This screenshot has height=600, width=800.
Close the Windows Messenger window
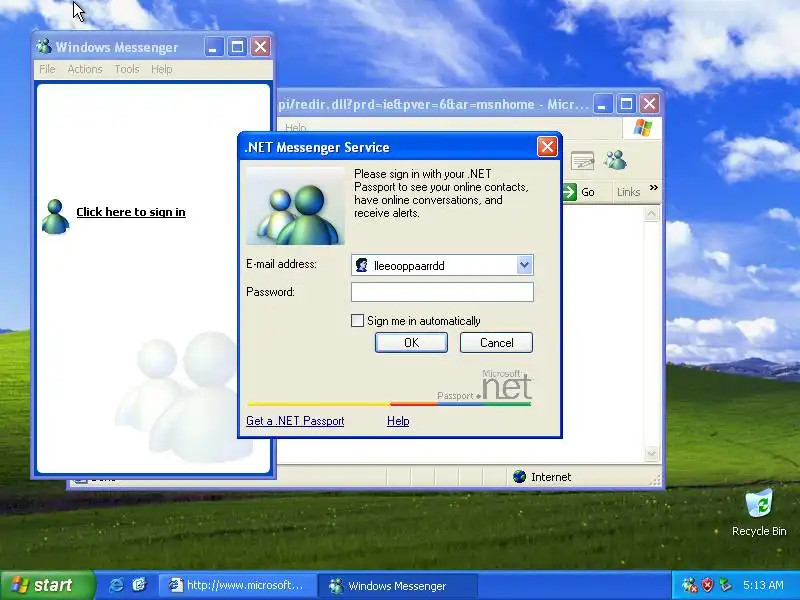point(261,47)
